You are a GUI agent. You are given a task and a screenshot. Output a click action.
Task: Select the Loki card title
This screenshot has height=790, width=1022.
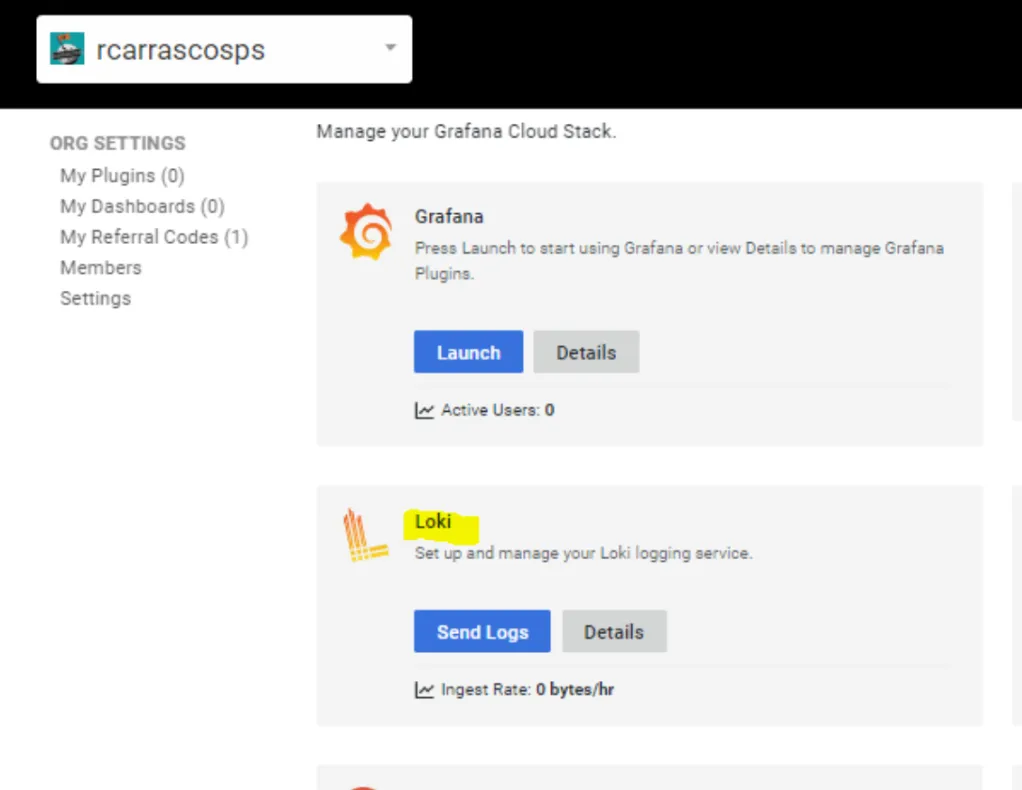tap(433, 521)
